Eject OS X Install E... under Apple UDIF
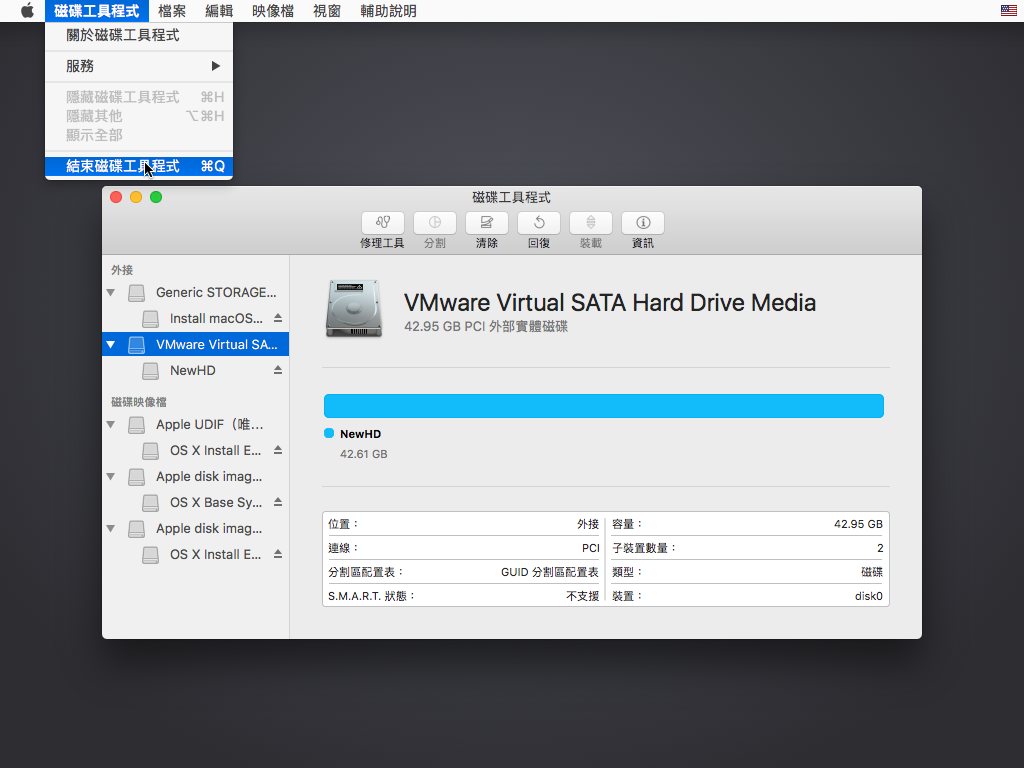The image size is (1024, 768). click(278, 450)
